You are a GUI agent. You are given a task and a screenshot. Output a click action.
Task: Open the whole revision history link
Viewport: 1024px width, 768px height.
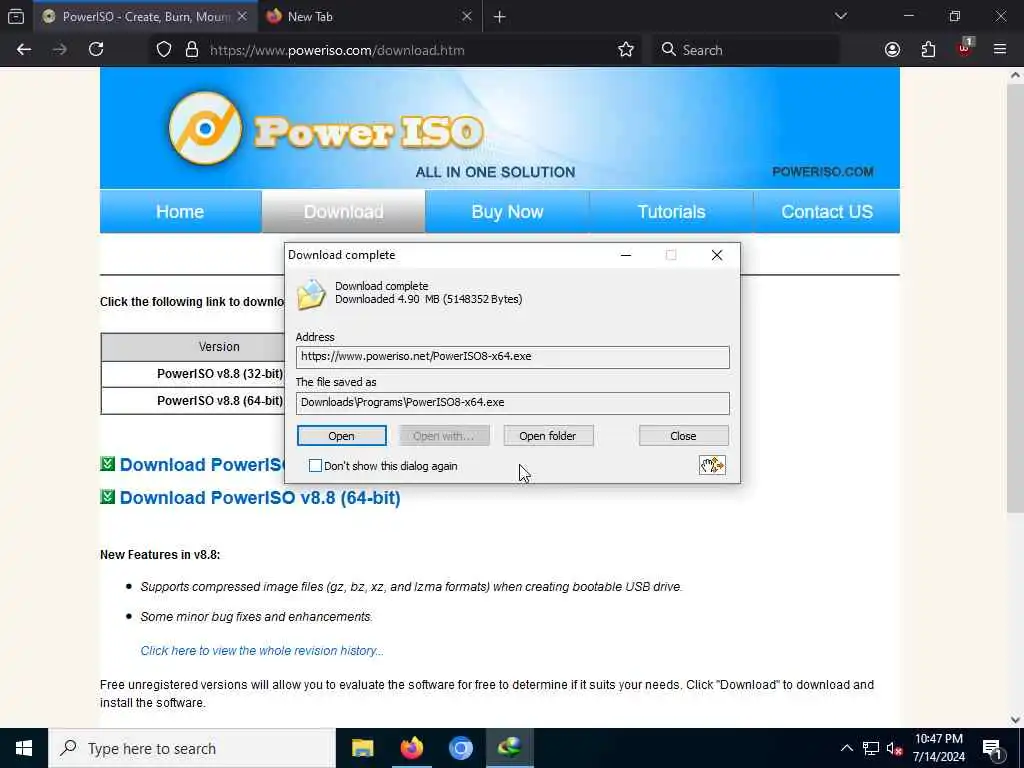tap(262, 650)
